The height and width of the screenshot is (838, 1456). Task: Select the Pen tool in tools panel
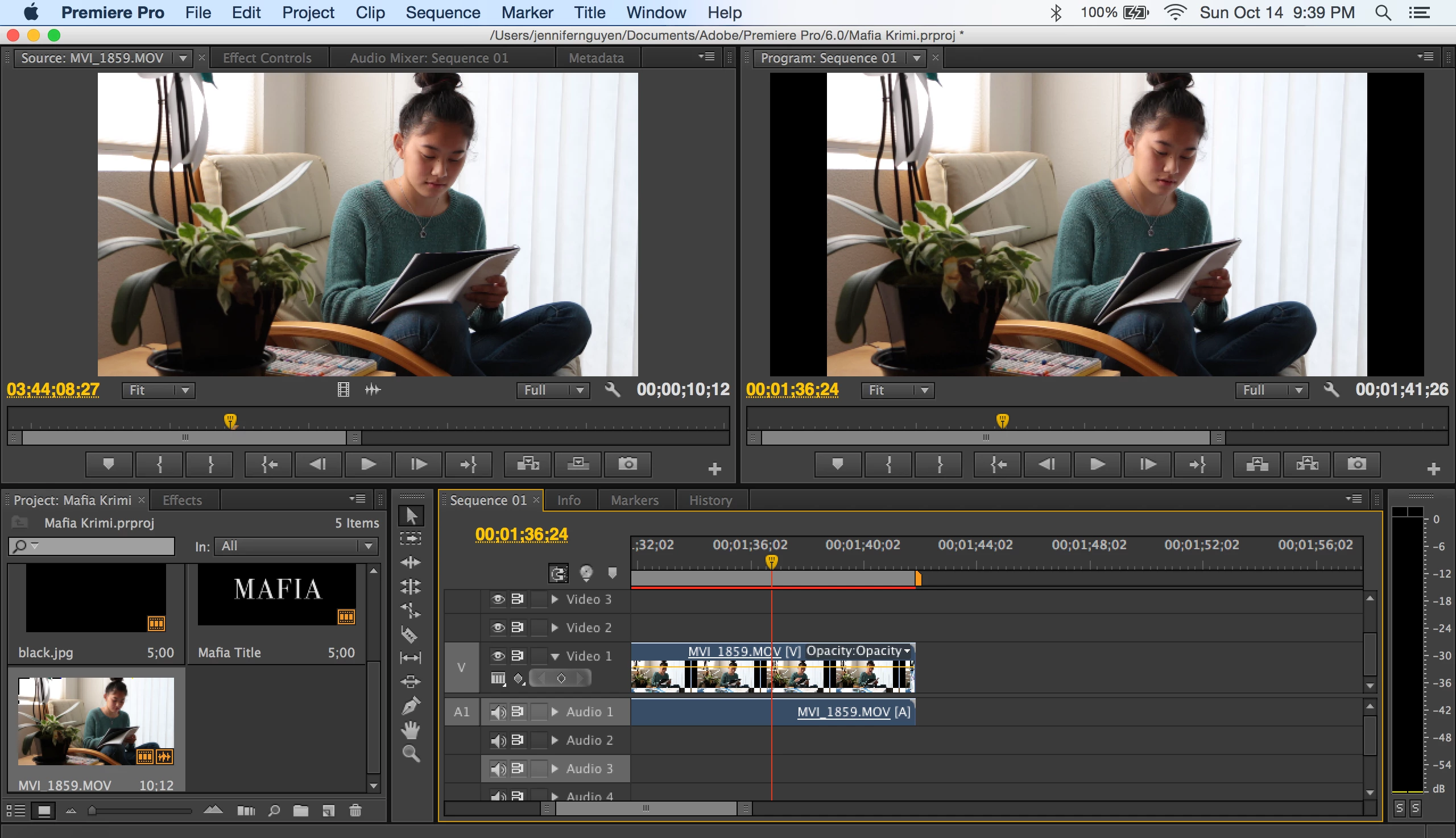click(x=411, y=706)
